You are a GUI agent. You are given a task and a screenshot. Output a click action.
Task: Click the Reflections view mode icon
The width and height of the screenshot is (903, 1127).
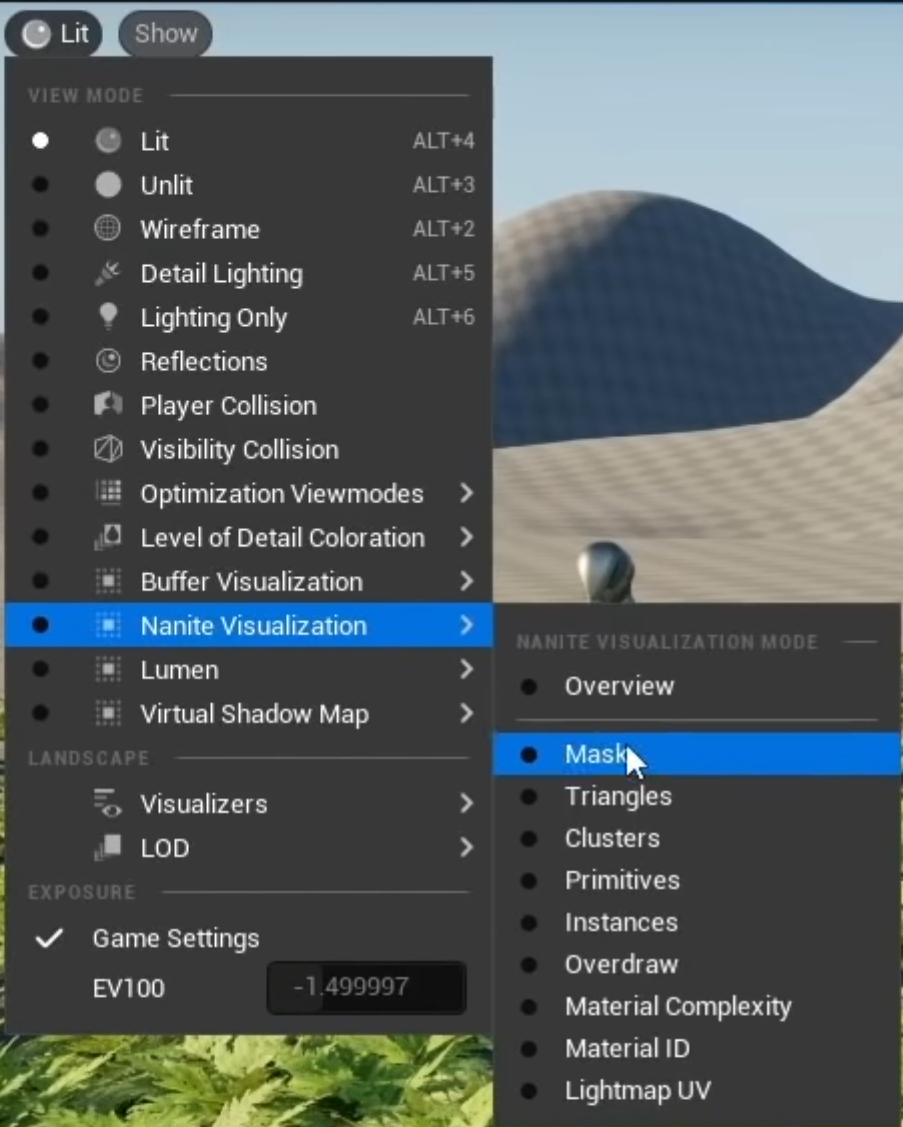[x=107, y=361]
